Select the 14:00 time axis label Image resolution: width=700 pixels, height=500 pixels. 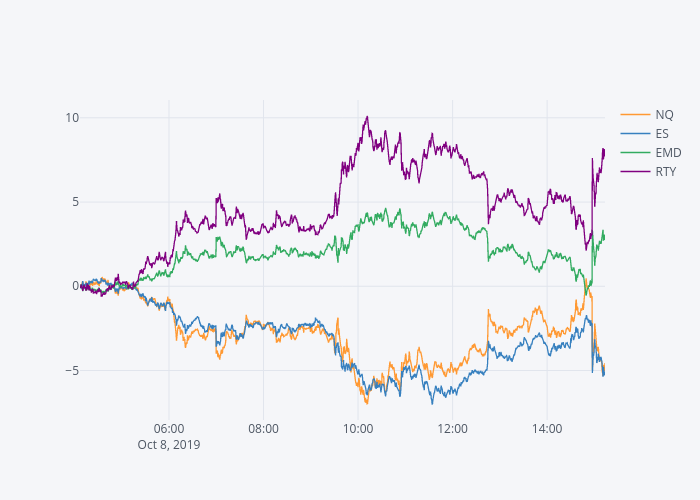(x=547, y=428)
